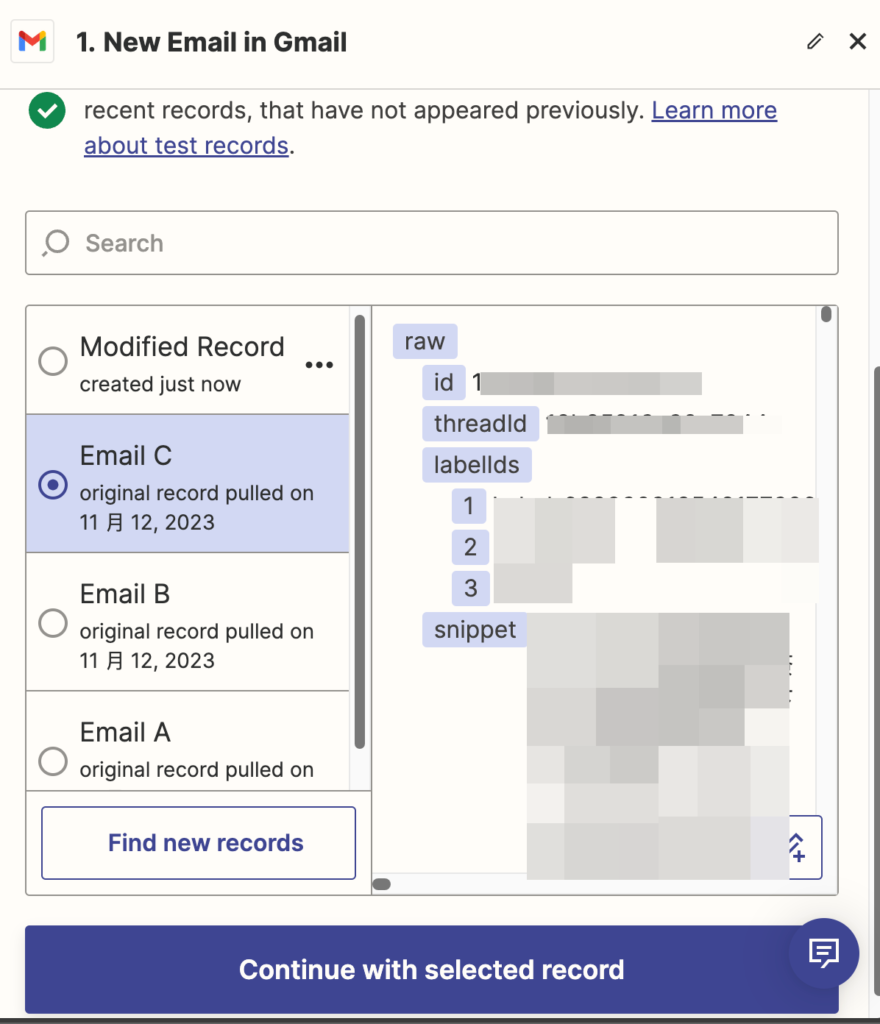Select the Email B radio button
This screenshot has width=880, height=1024.
click(x=53, y=623)
